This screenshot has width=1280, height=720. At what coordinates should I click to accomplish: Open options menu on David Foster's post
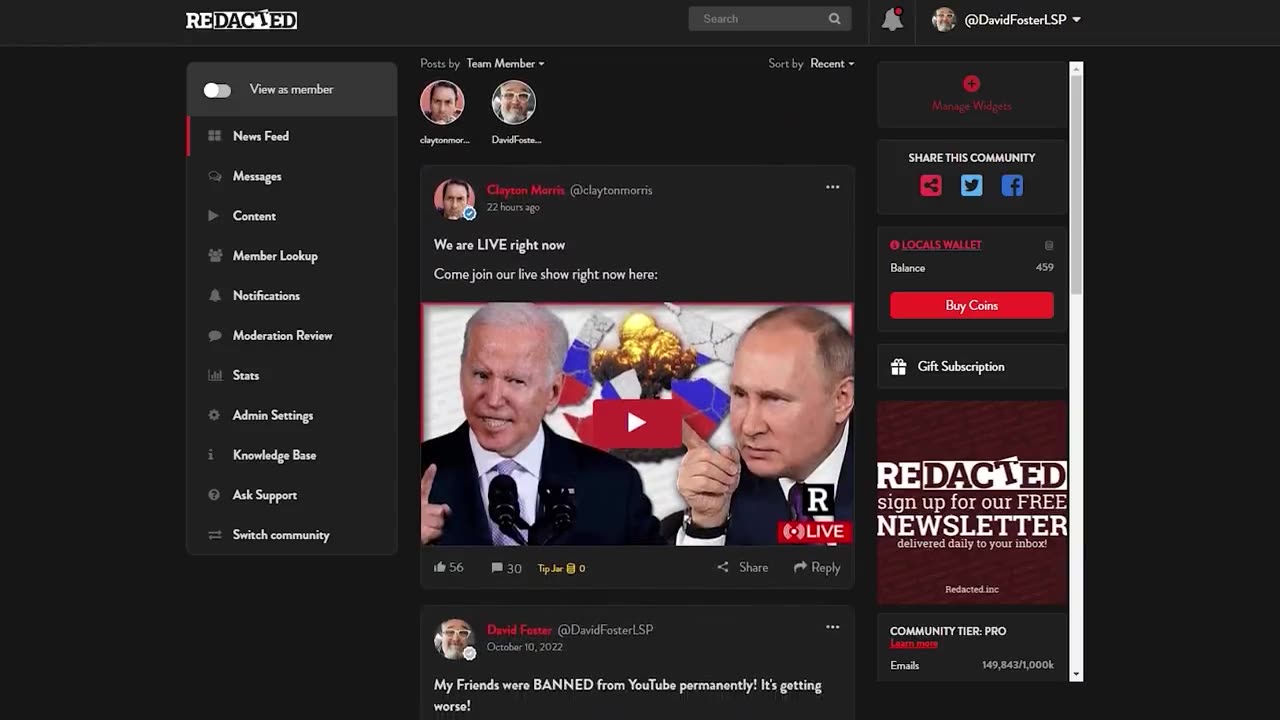(832, 627)
